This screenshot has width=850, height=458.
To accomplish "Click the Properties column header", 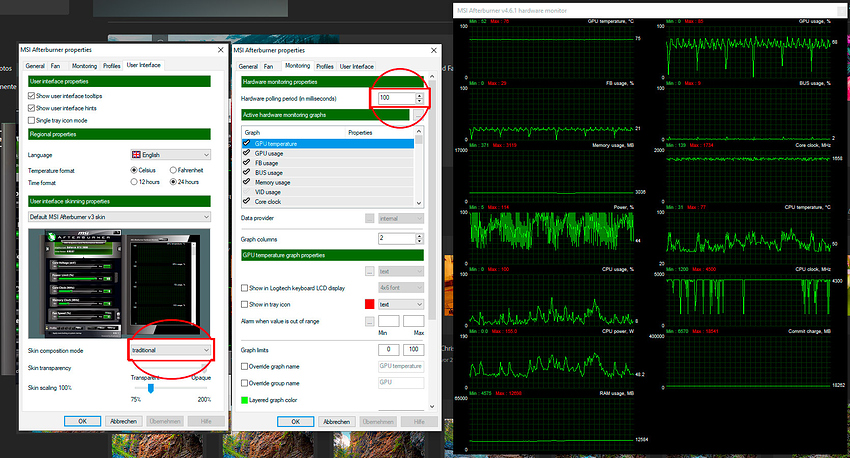I will [x=379, y=132].
